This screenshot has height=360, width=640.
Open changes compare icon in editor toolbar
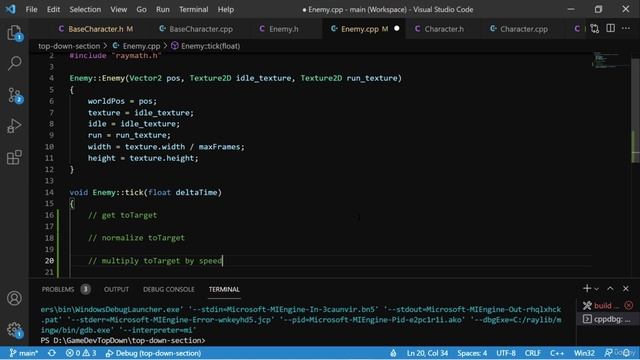pyautogui.click(x=595, y=29)
